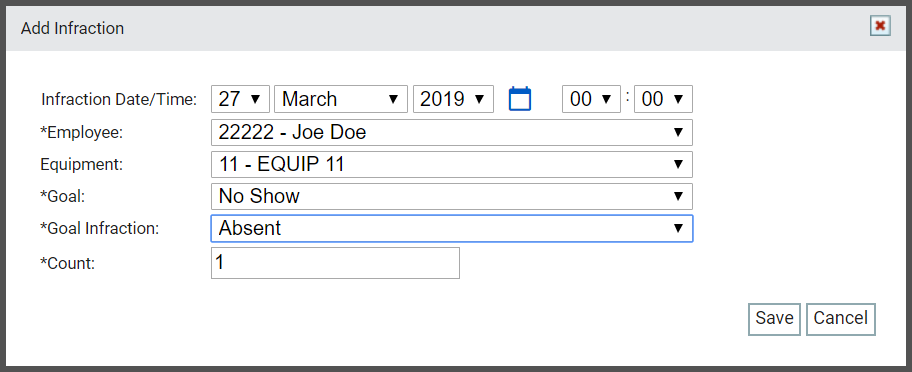The image size is (912, 372).
Task: Open the minutes dropdown after the colon
Action: [663, 99]
